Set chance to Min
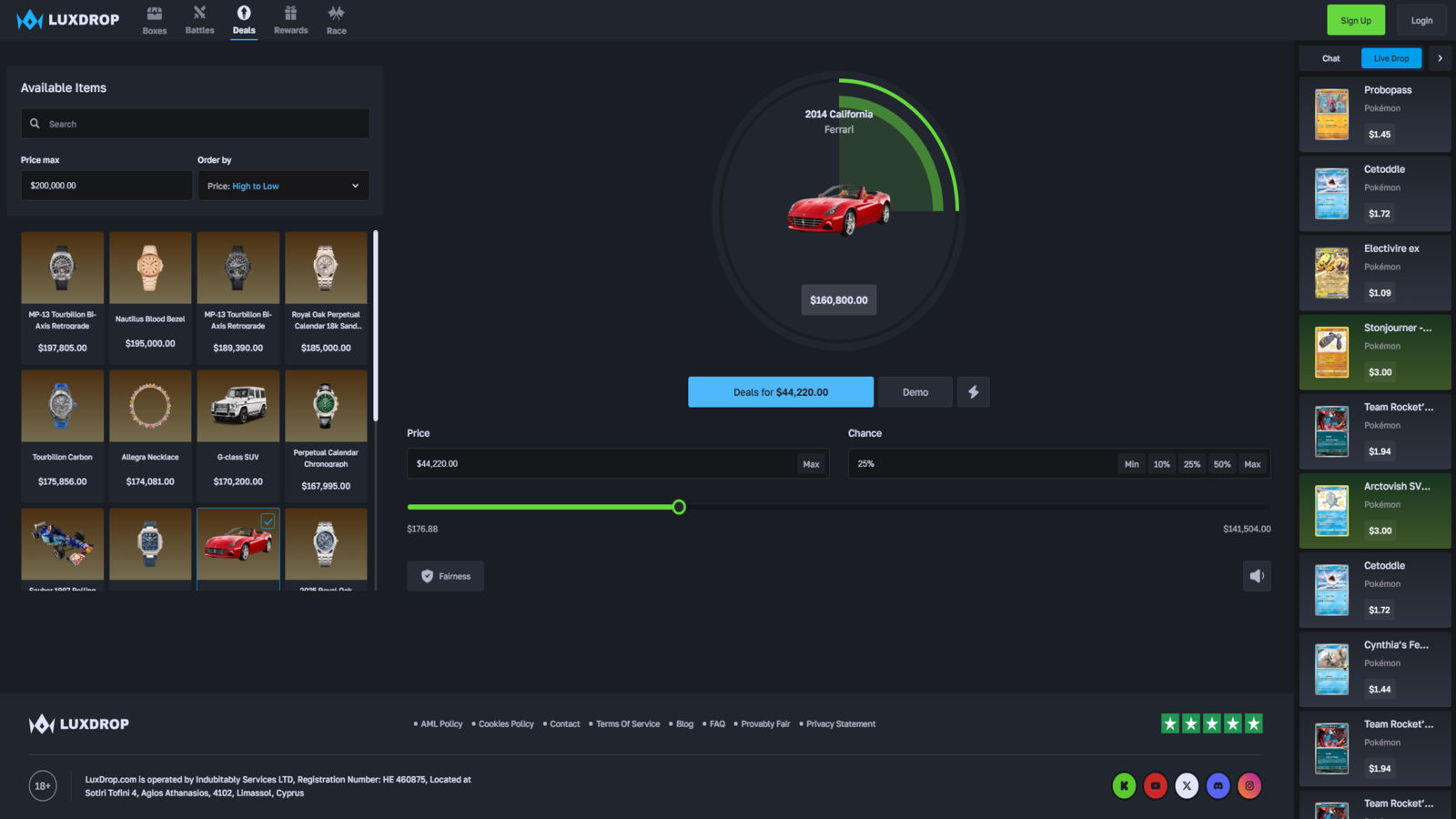The width and height of the screenshot is (1456, 819). 1131,464
